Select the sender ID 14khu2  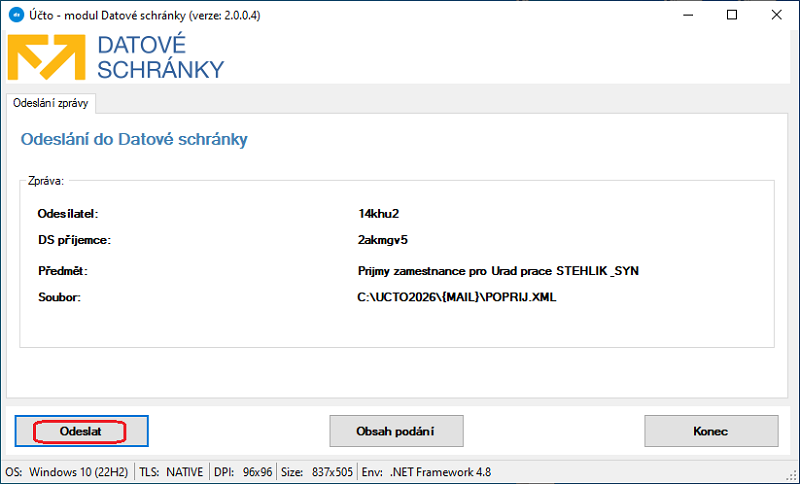coord(377,213)
